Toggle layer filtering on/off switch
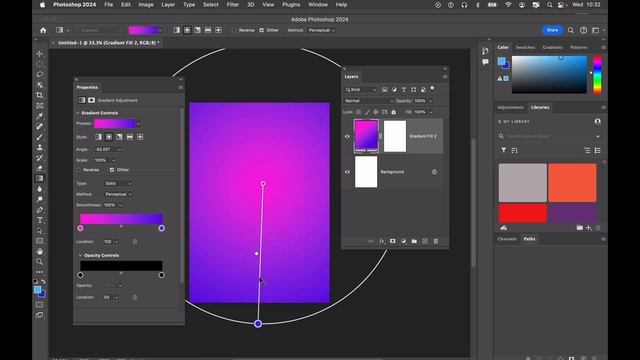 [432, 89]
